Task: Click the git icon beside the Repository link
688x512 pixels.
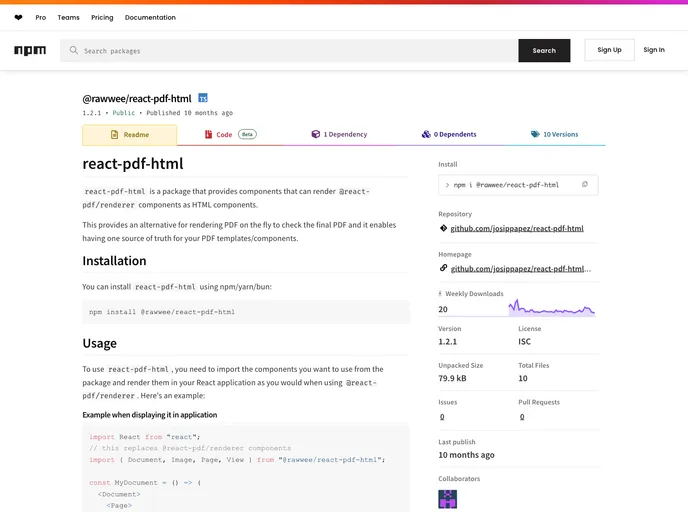Action: tap(443, 228)
